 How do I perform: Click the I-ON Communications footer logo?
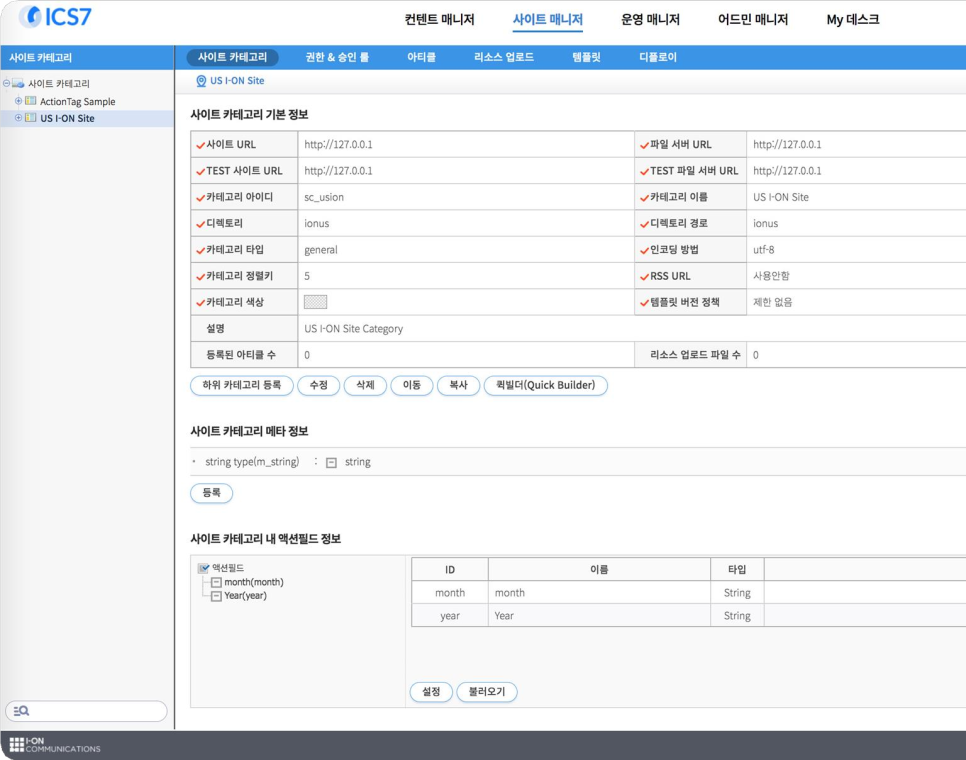click(55, 745)
